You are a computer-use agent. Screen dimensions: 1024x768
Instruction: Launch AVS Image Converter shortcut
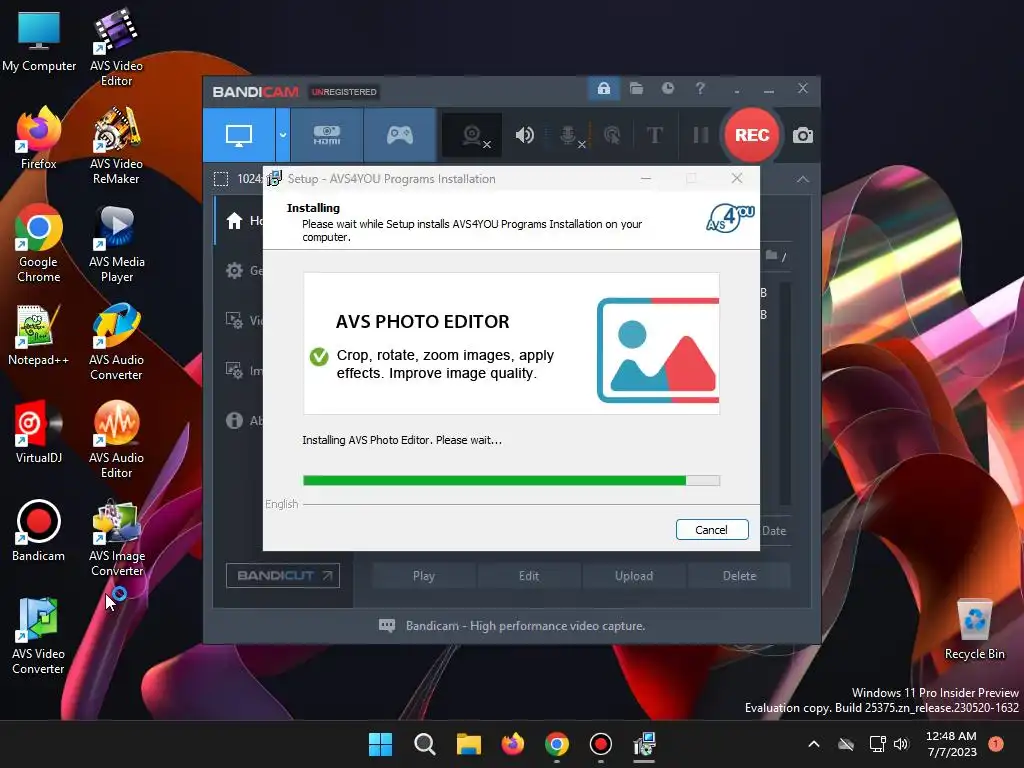click(x=116, y=537)
